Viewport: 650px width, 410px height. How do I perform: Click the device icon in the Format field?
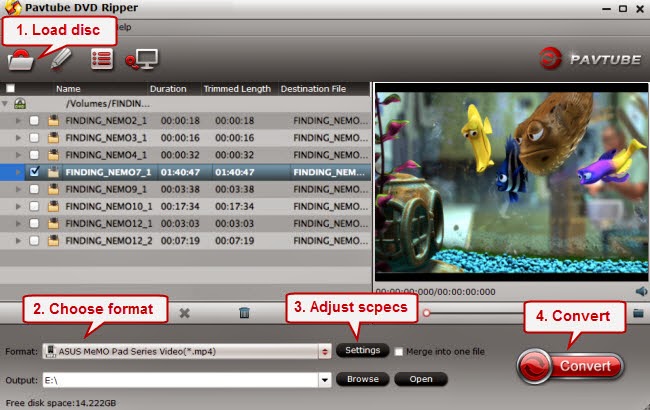(x=51, y=351)
